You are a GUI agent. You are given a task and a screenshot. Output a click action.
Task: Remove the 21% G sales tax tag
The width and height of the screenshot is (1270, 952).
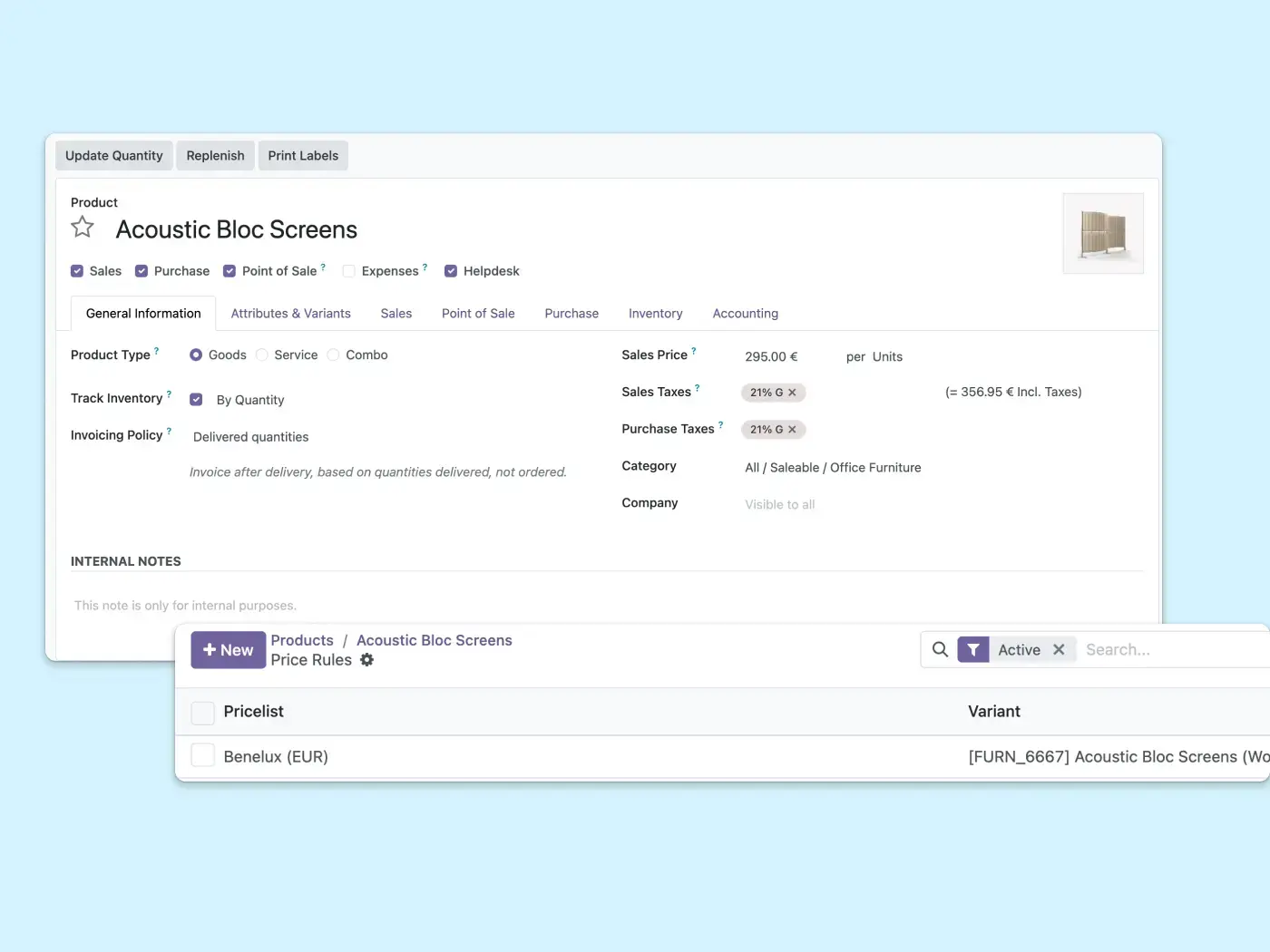pyautogui.click(x=792, y=393)
